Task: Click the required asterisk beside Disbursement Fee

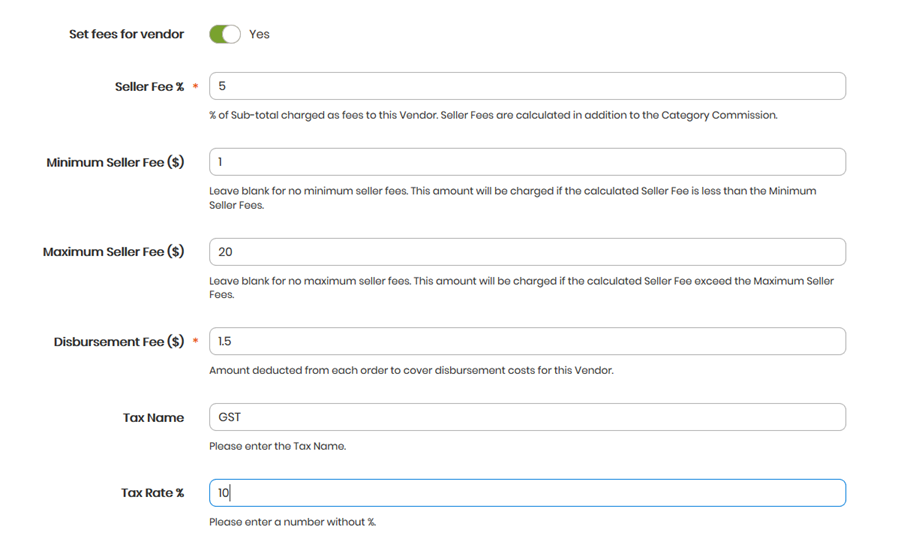Action: (x=196, y=341)
